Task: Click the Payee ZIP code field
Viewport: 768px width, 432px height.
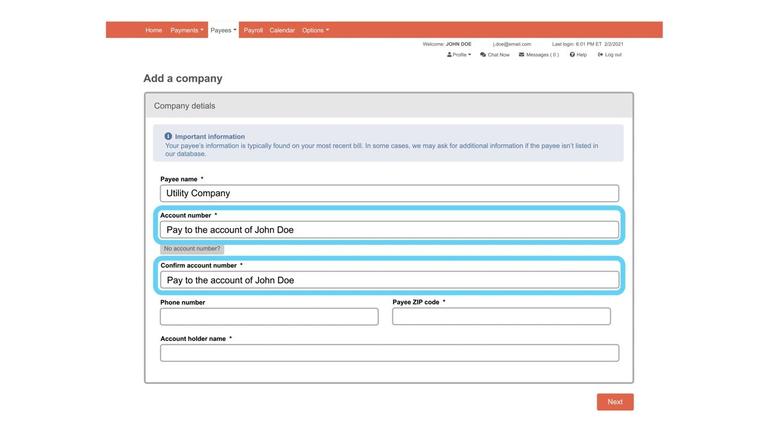Action: tap(501, 316)
